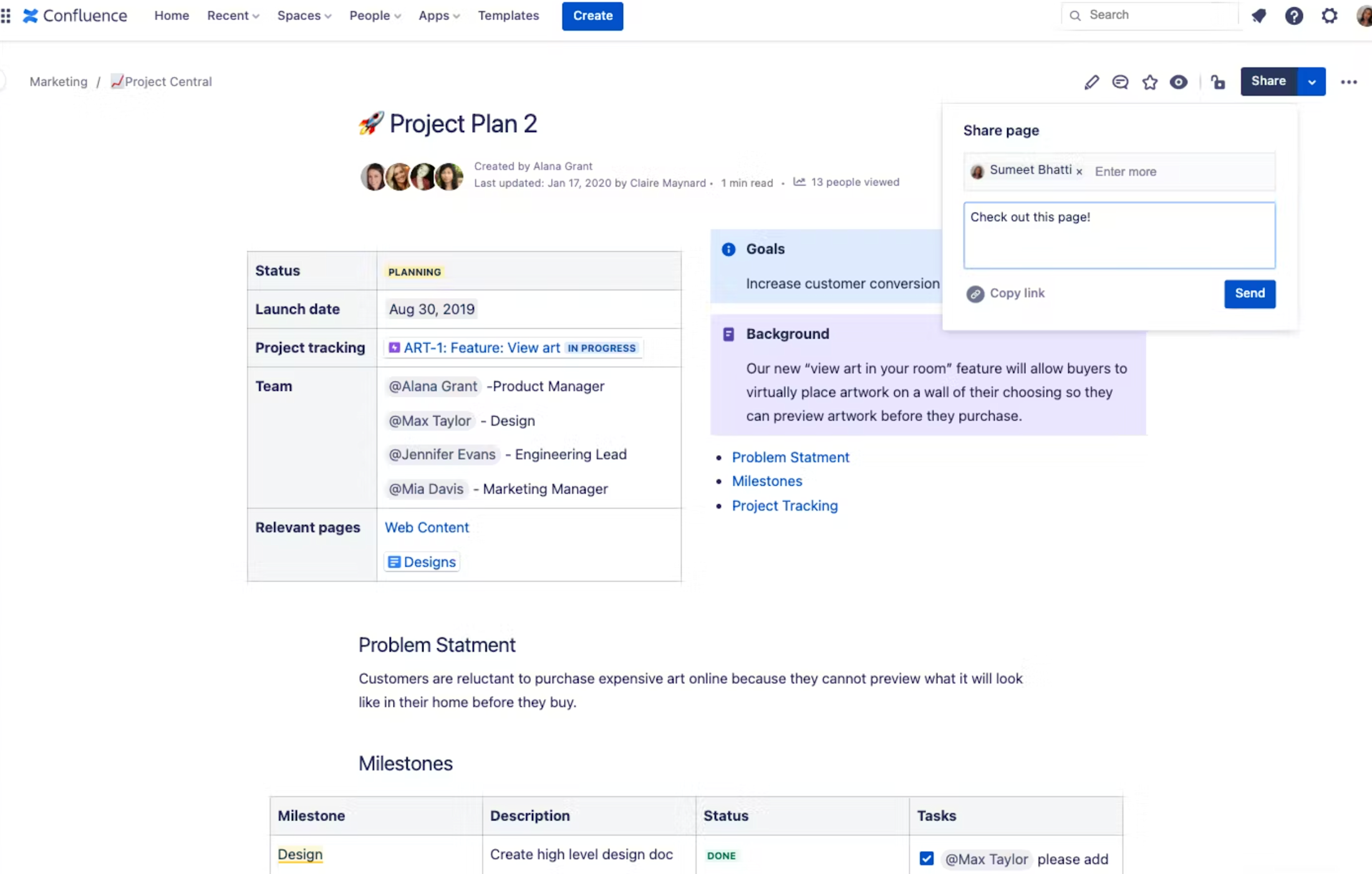Click the share message text box
This screenshot has height=874, width=1372.
click(x=1119, y=236)
